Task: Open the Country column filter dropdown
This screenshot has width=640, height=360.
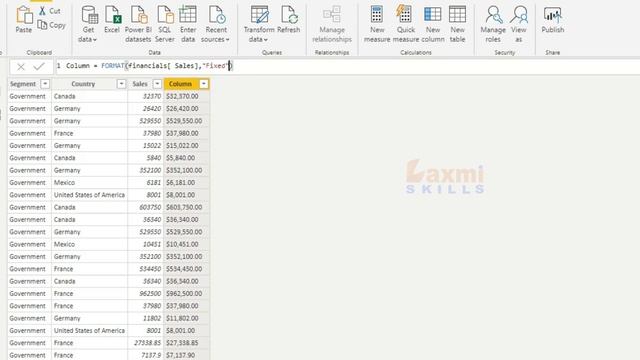Action: (x=121, y=84)
